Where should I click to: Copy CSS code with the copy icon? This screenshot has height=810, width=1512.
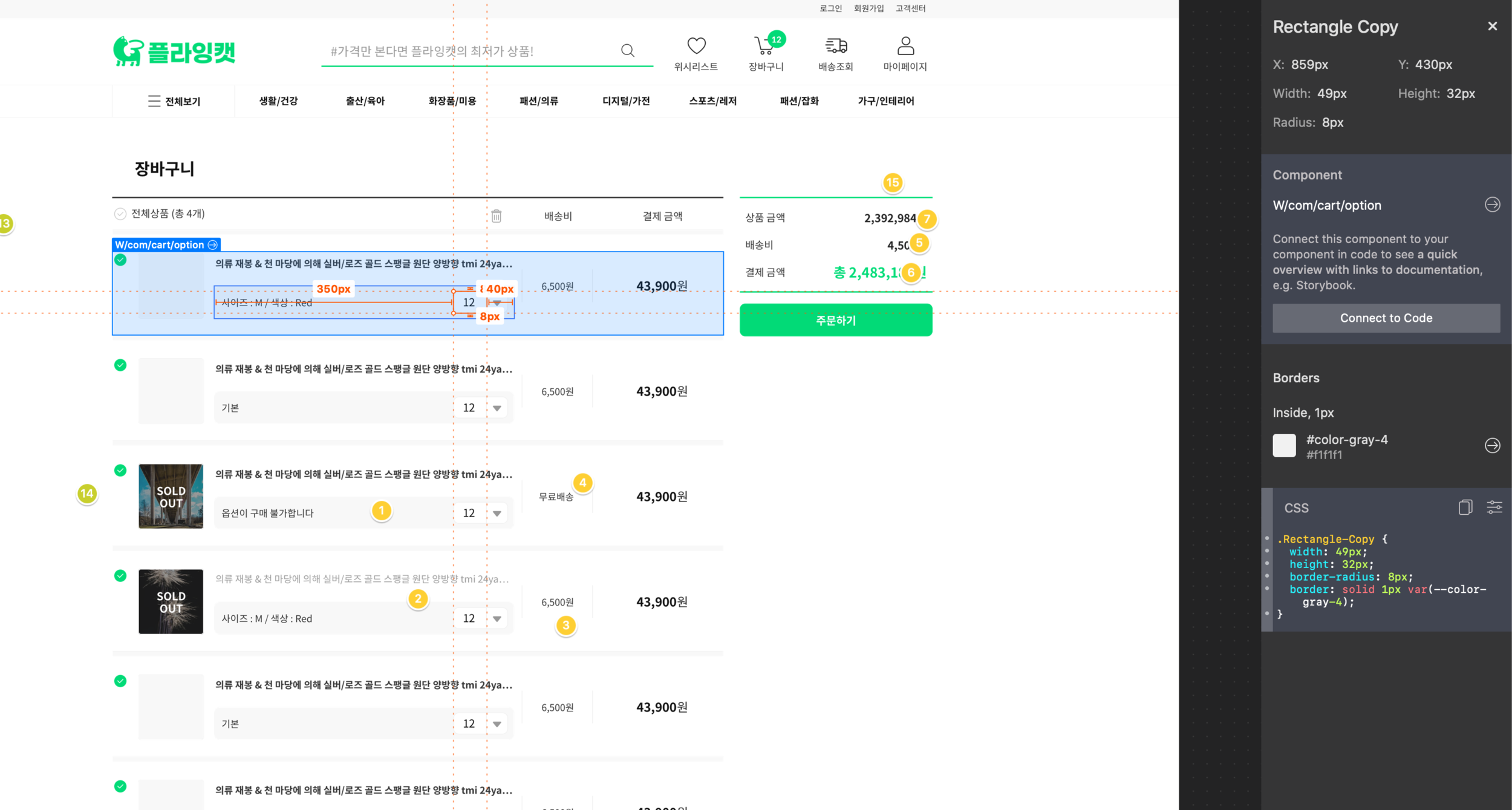[1465, 508]
